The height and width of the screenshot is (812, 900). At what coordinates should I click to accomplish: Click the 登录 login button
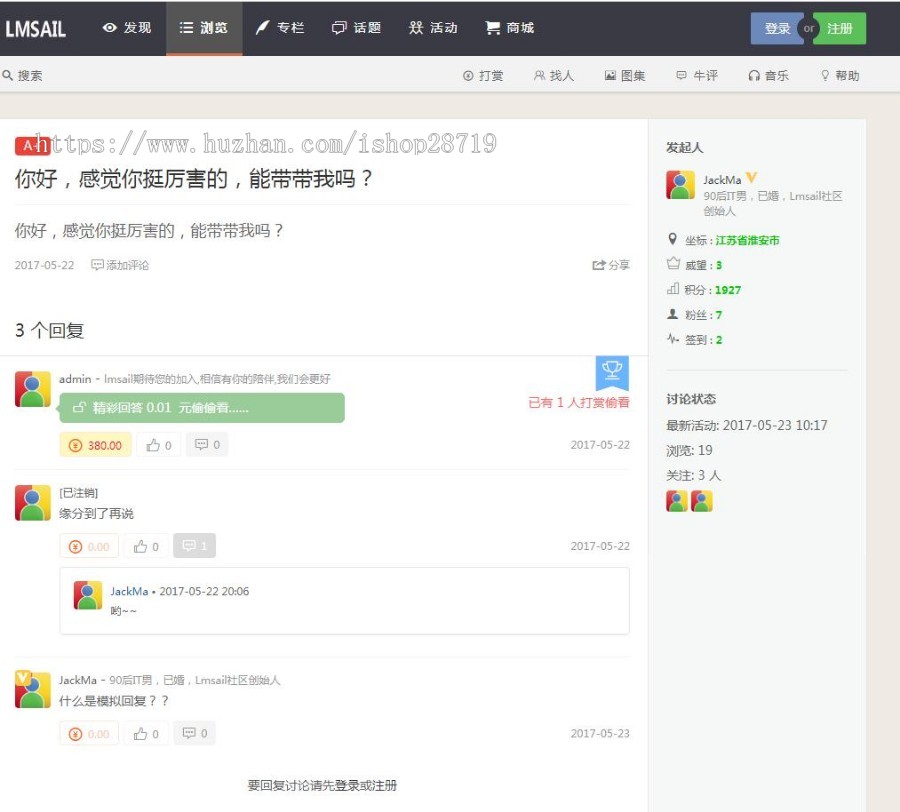pyautogui.click(x=776, y=29)
